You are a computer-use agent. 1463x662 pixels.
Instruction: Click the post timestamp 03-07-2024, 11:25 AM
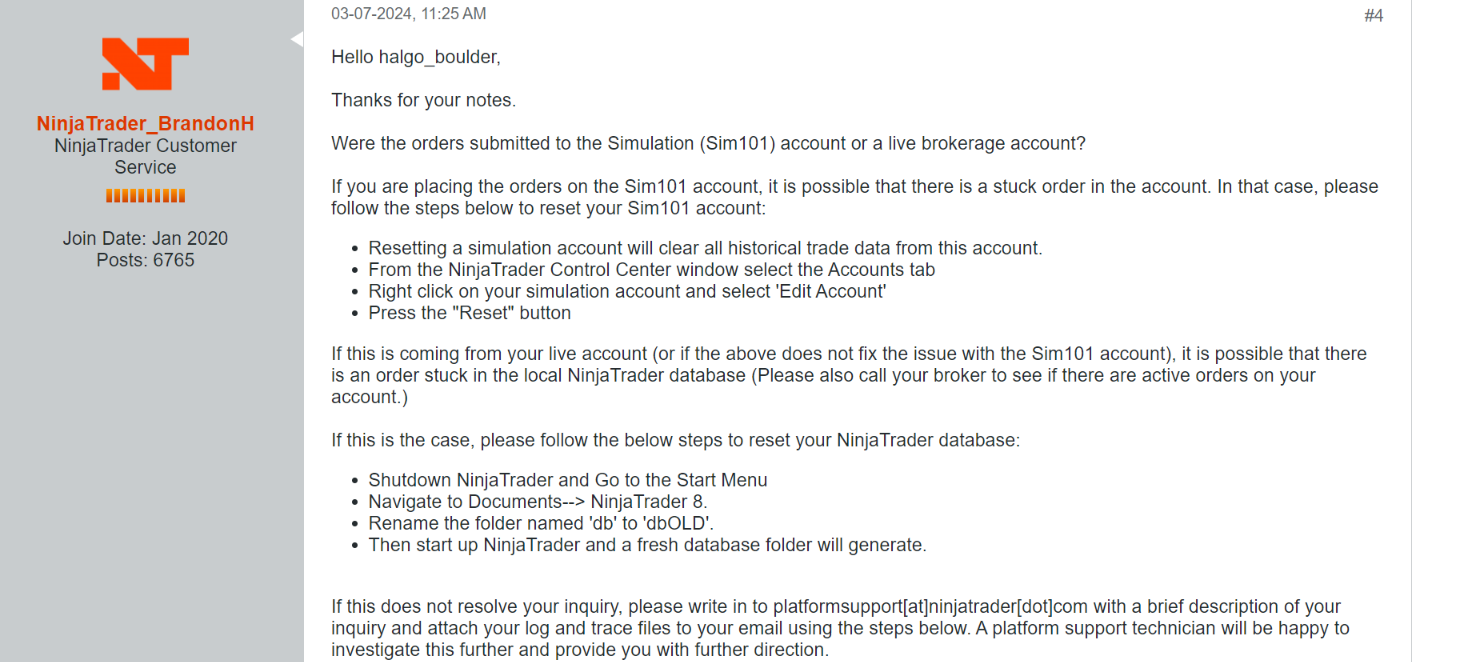[409, 14]
